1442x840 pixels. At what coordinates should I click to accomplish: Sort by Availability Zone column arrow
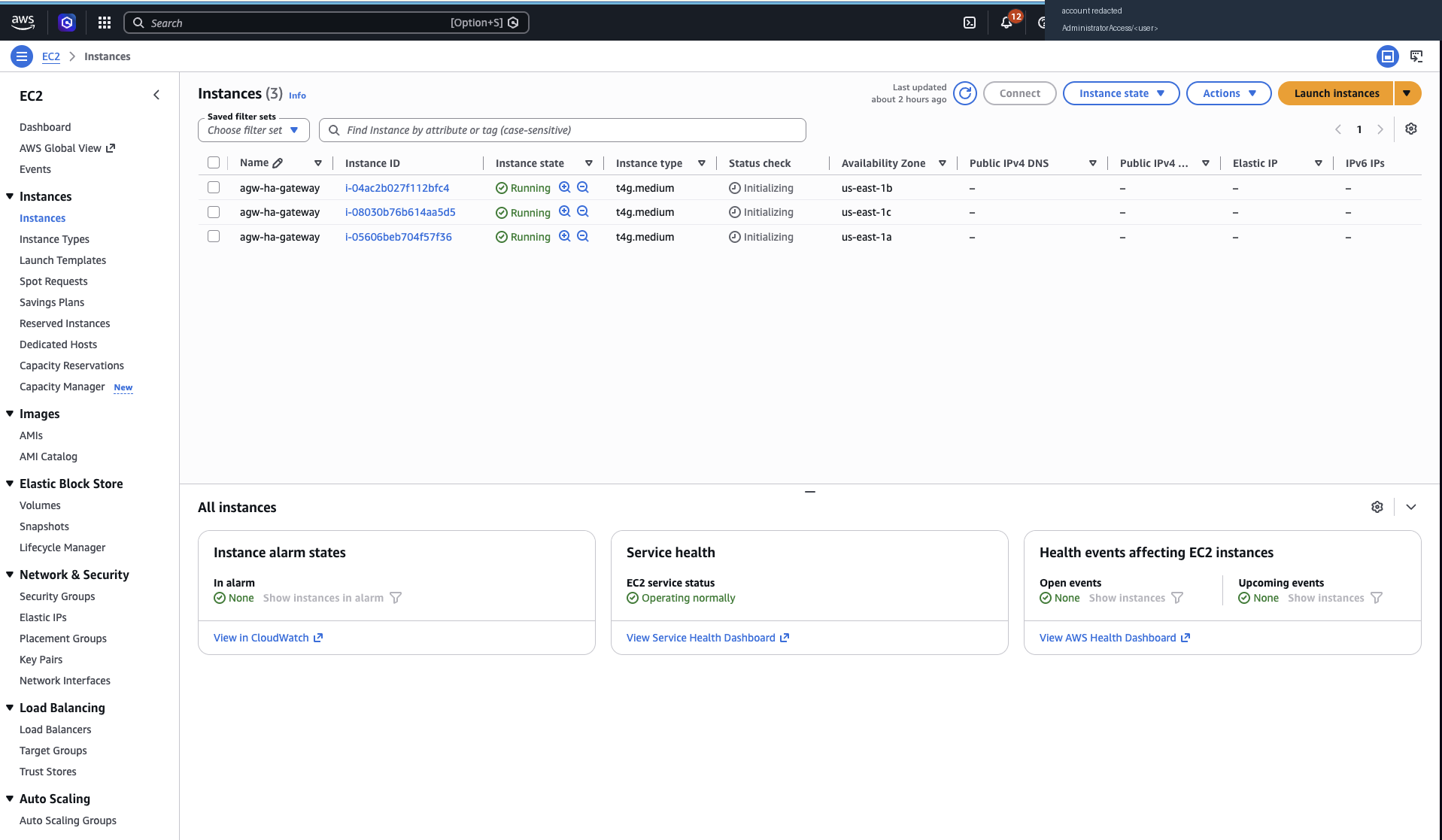click(943, 163)
